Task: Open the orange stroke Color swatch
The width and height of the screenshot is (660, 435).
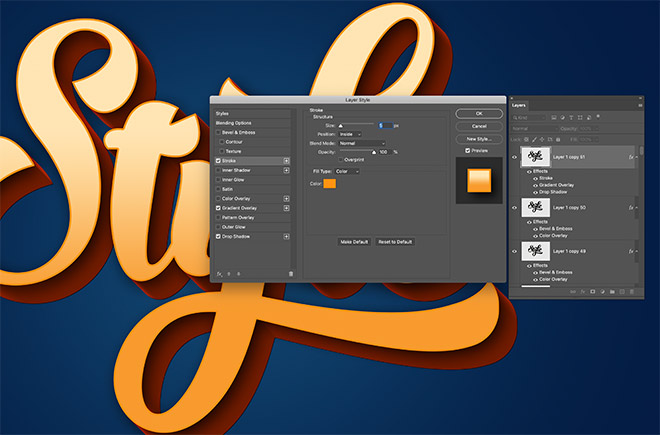Action: tap(330, 183)
